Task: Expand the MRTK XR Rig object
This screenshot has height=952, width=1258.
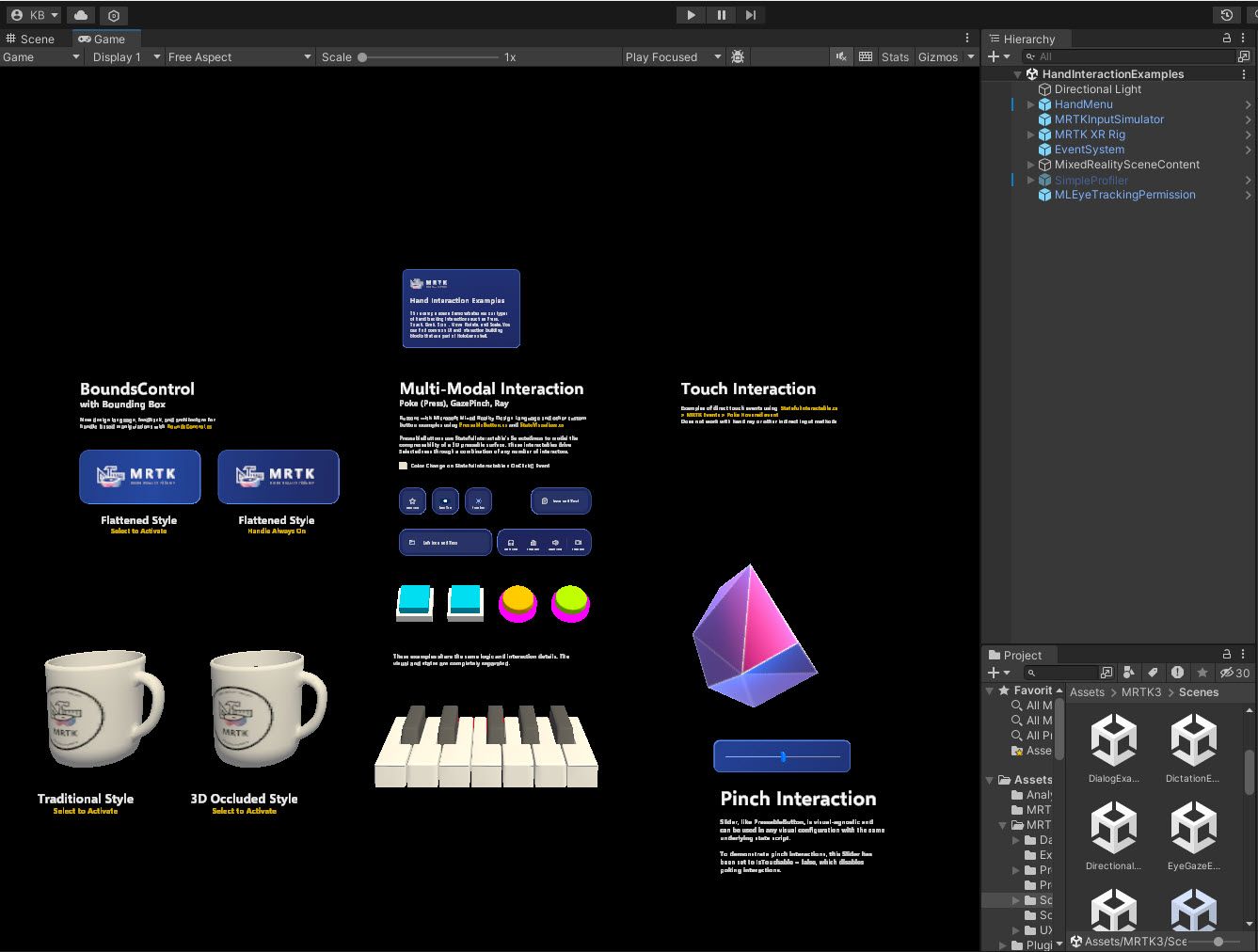Action: coord(1030,135)
